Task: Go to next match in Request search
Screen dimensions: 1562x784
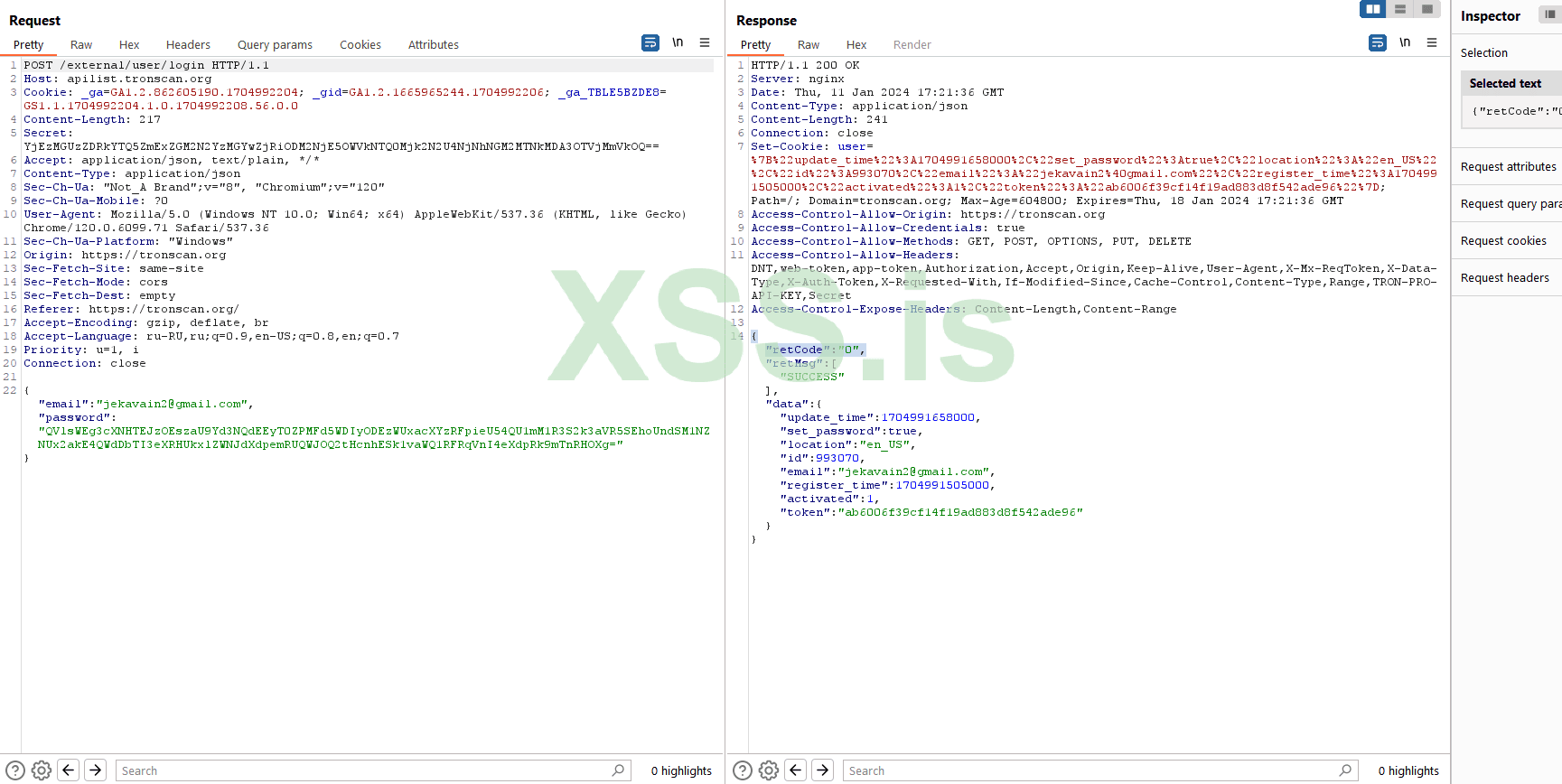Action: pos(96,770)
